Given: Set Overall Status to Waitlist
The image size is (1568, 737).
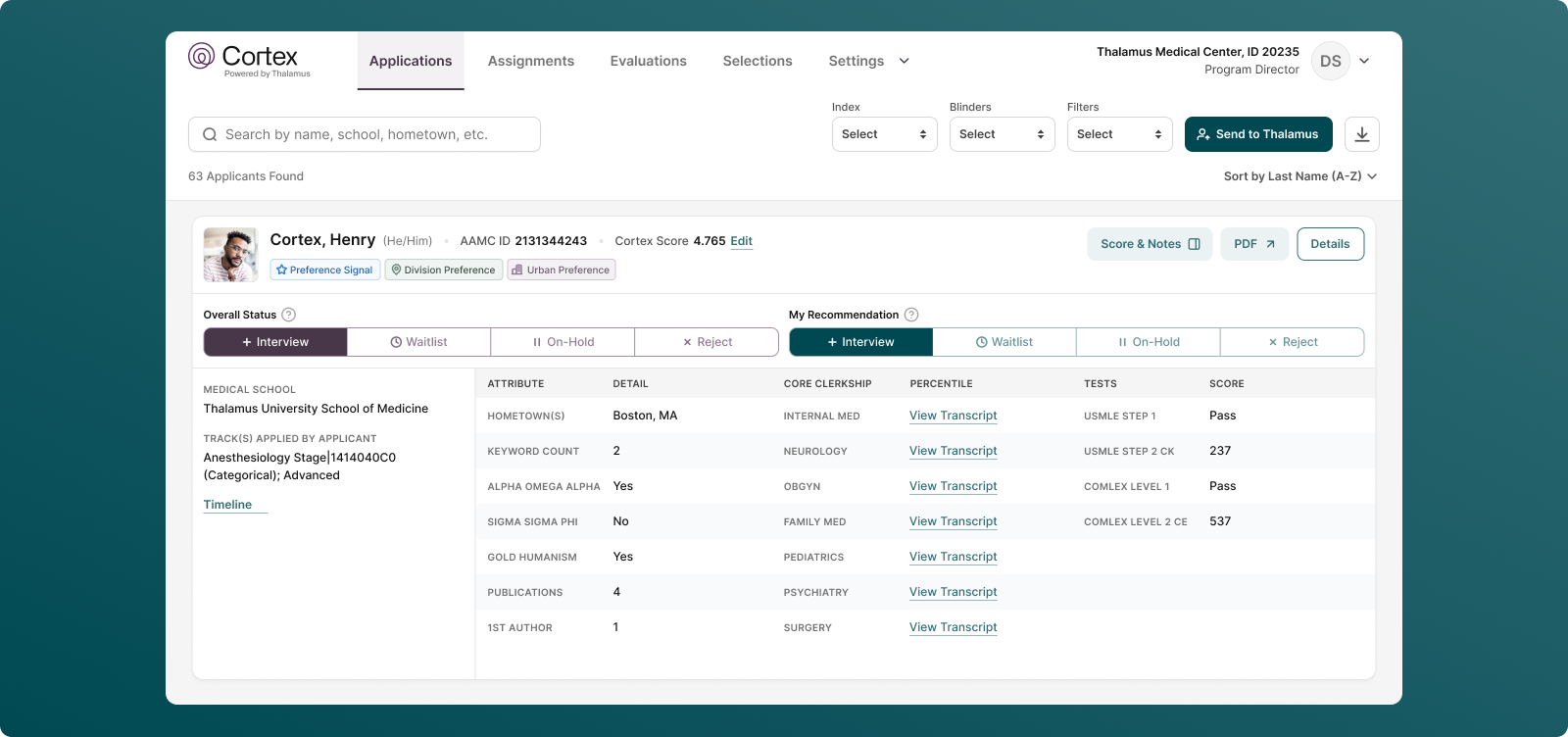Looking at the screenshot, I should tap(418, 342).
